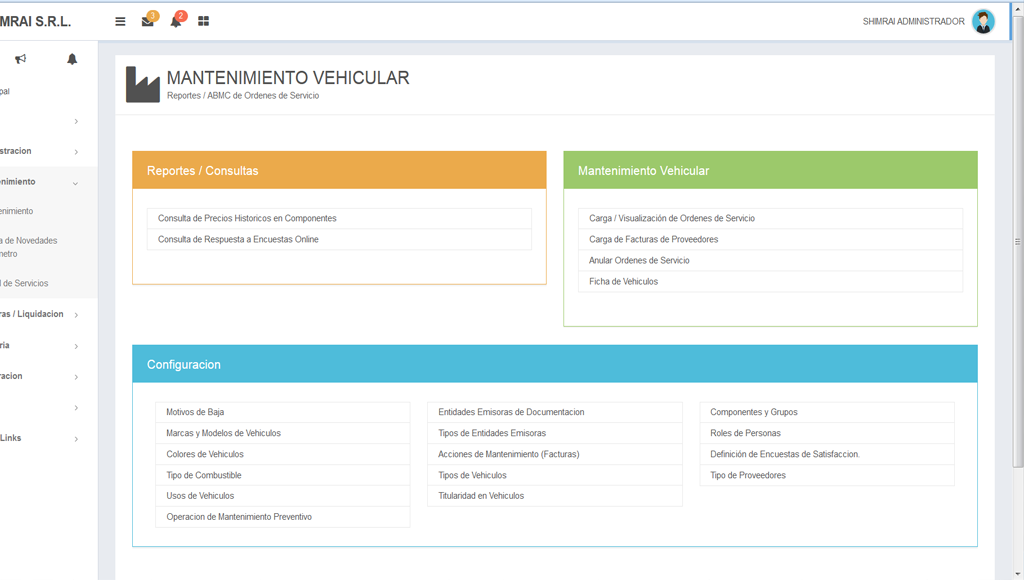The image size is (1024, 580).
Task: Open Titularidad en Vehiculos
Action: (x=554, y=496)
